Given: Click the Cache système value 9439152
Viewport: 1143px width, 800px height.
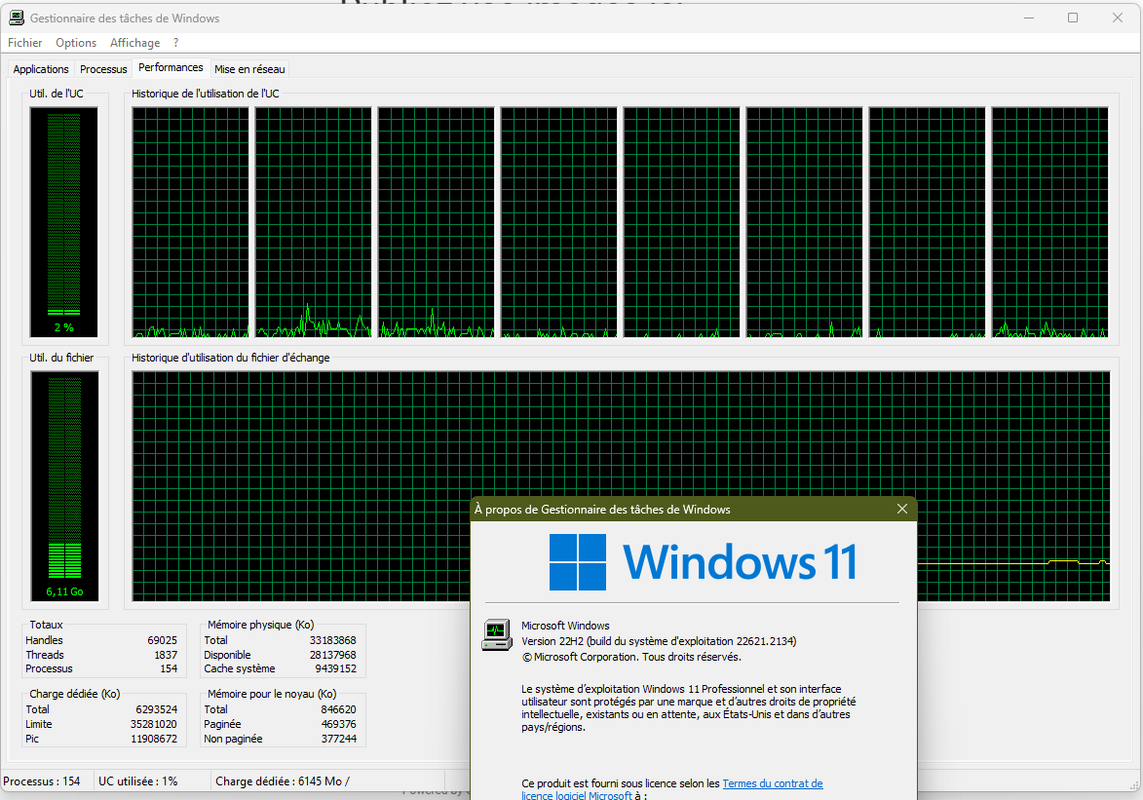Looking at the screenshot, I should [335, 669].
